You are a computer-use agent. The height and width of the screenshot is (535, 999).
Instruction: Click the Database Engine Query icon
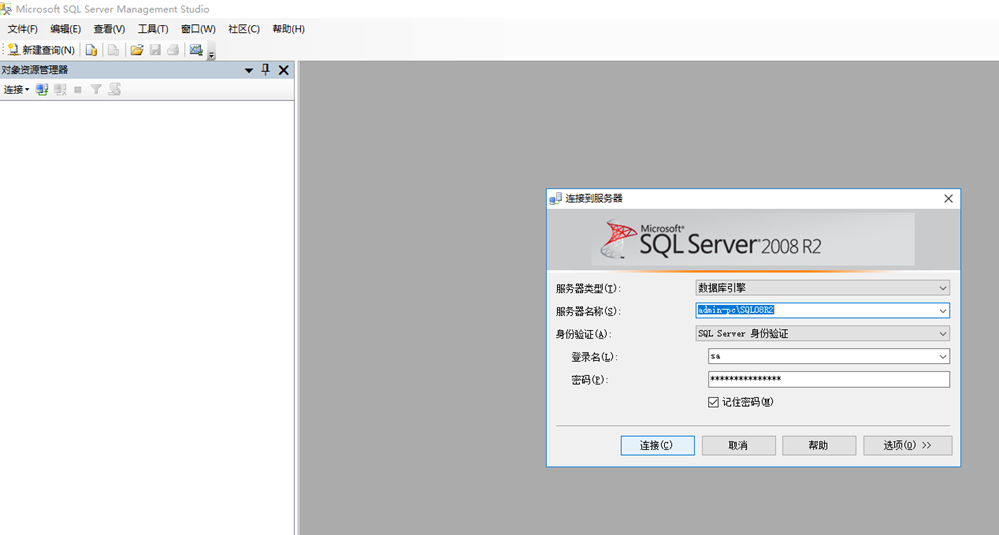click(91, 50)
